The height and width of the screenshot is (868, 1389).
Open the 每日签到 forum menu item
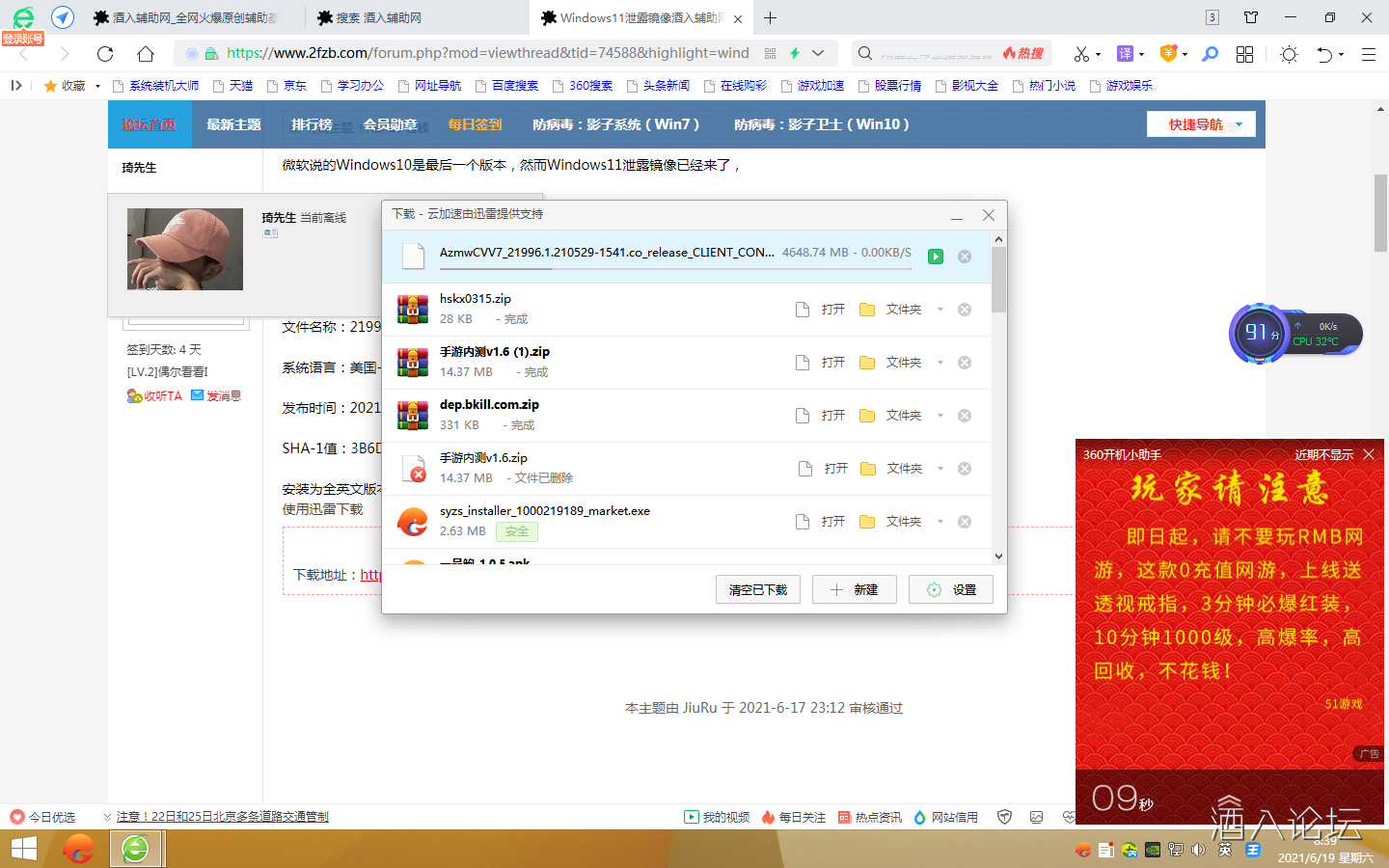tap(475, 124)
